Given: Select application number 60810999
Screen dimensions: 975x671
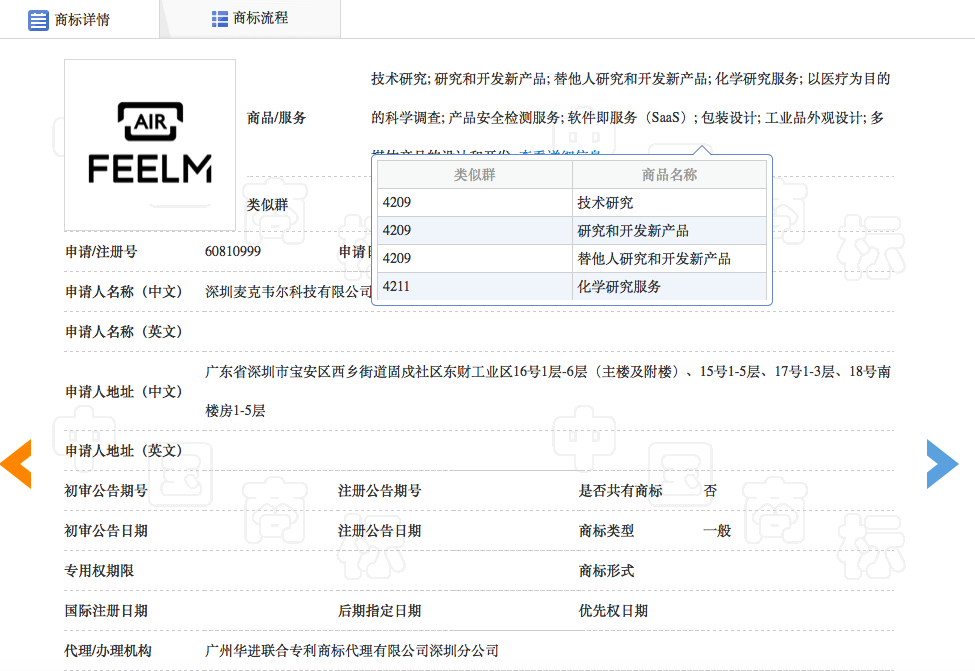Looking at the screenshot, I should 233,251.
